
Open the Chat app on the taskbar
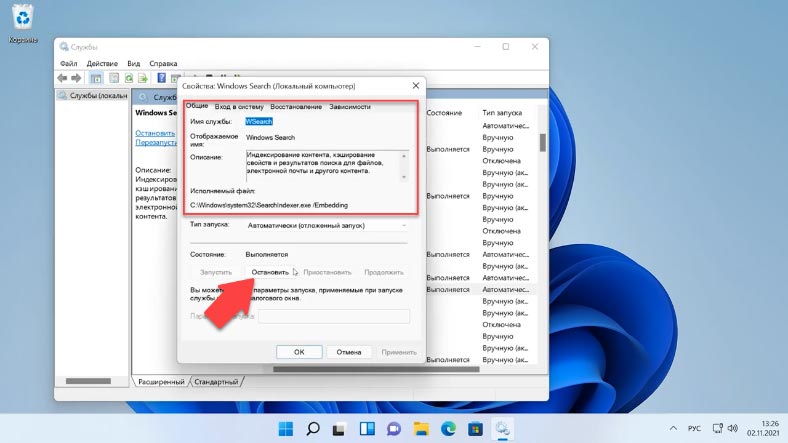click(x=394, y=428)
